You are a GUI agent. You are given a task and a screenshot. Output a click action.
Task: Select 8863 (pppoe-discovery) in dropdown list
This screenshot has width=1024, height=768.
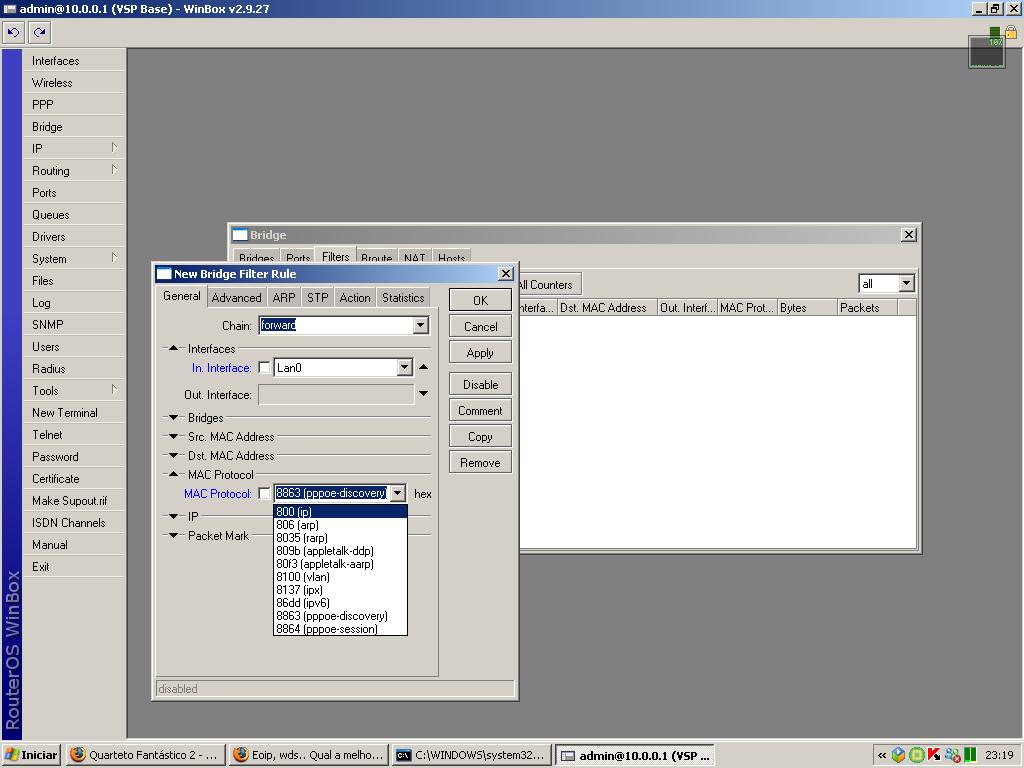pyautogui.click(x=340, y=616)
